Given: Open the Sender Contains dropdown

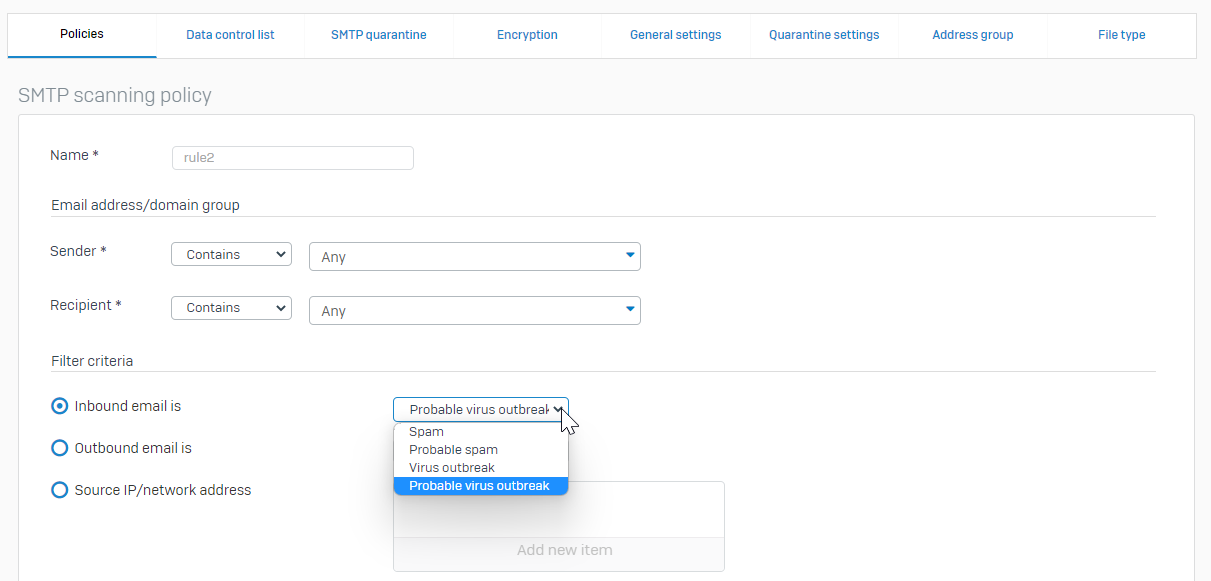Looking at the screenshot, I should point(231,254).
